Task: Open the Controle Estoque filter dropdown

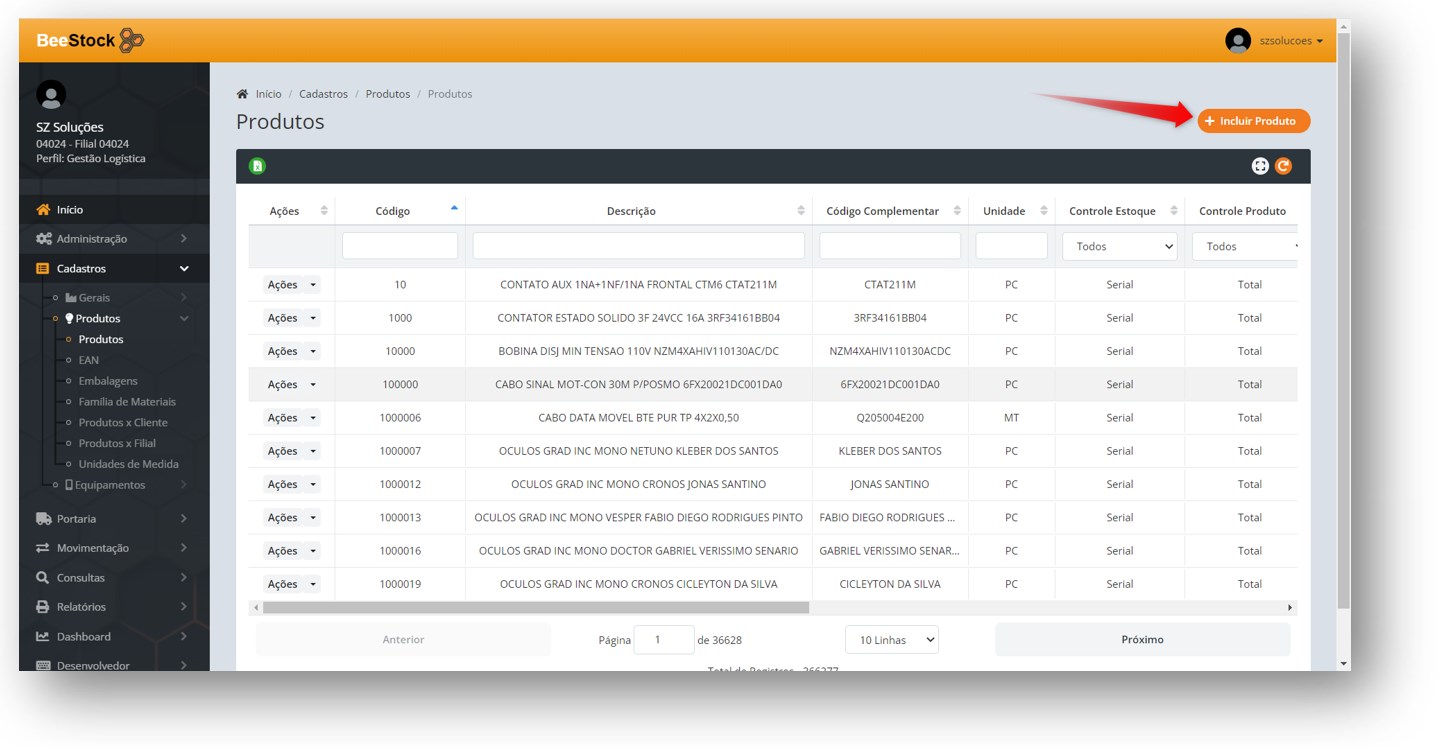Action: pos(1119,246)
